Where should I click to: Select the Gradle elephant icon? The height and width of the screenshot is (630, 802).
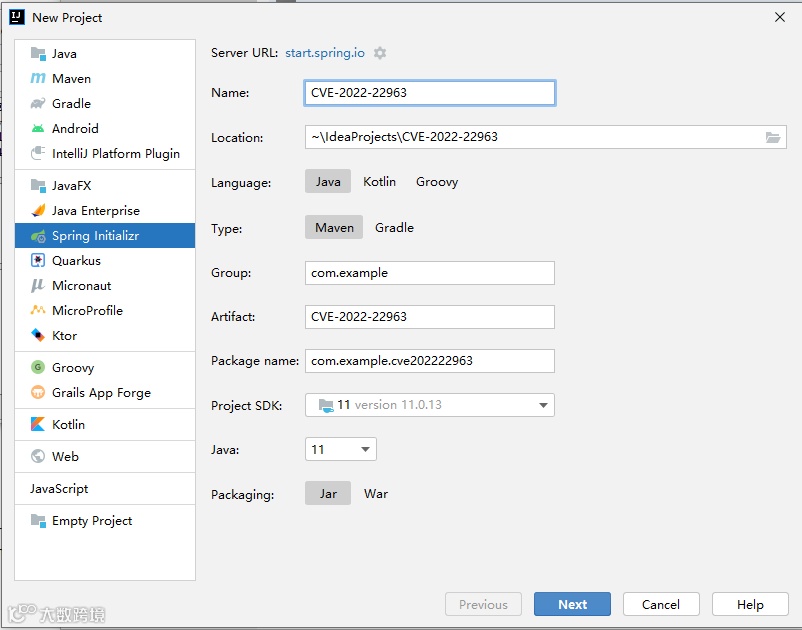pyautogui.click(x=38, y=103)
